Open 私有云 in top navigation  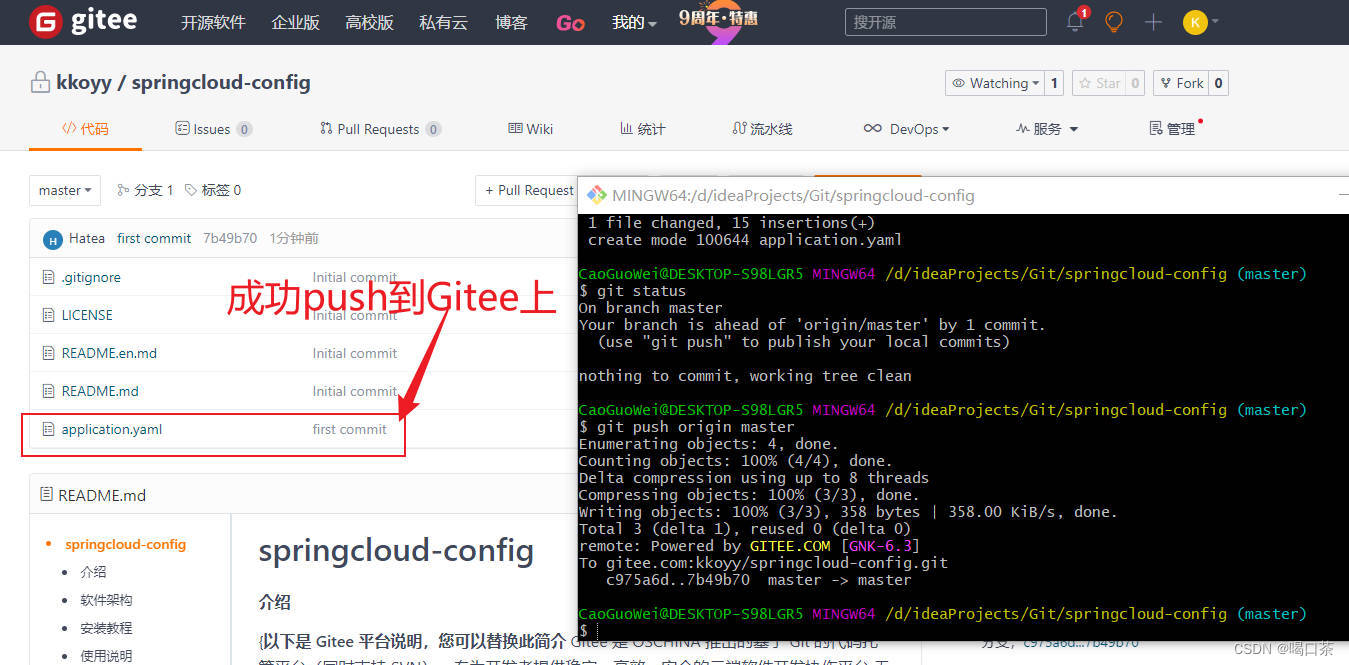click(443, 22)
